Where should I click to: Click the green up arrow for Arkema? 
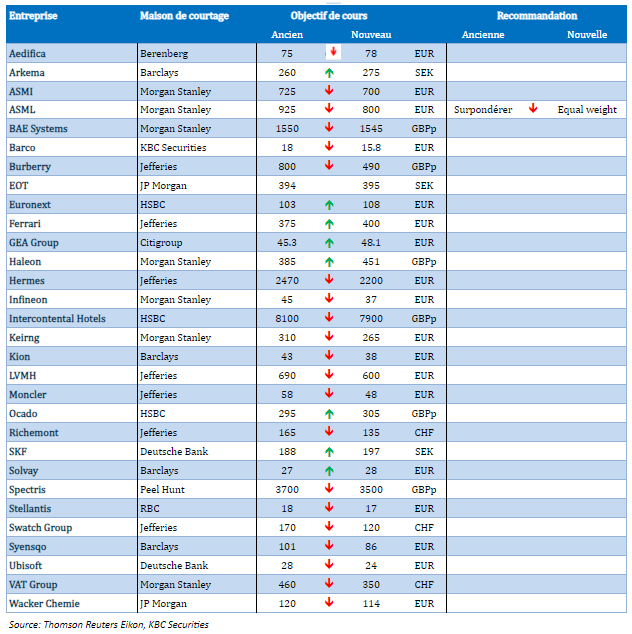(329, 72)
